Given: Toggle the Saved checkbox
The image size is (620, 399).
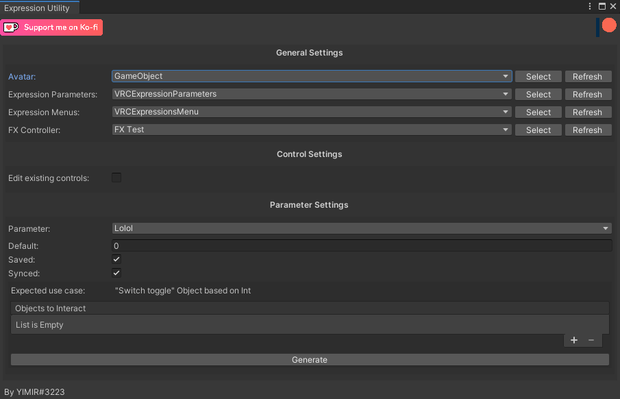Looking at the screenshot, I should [x=116, y=259].
